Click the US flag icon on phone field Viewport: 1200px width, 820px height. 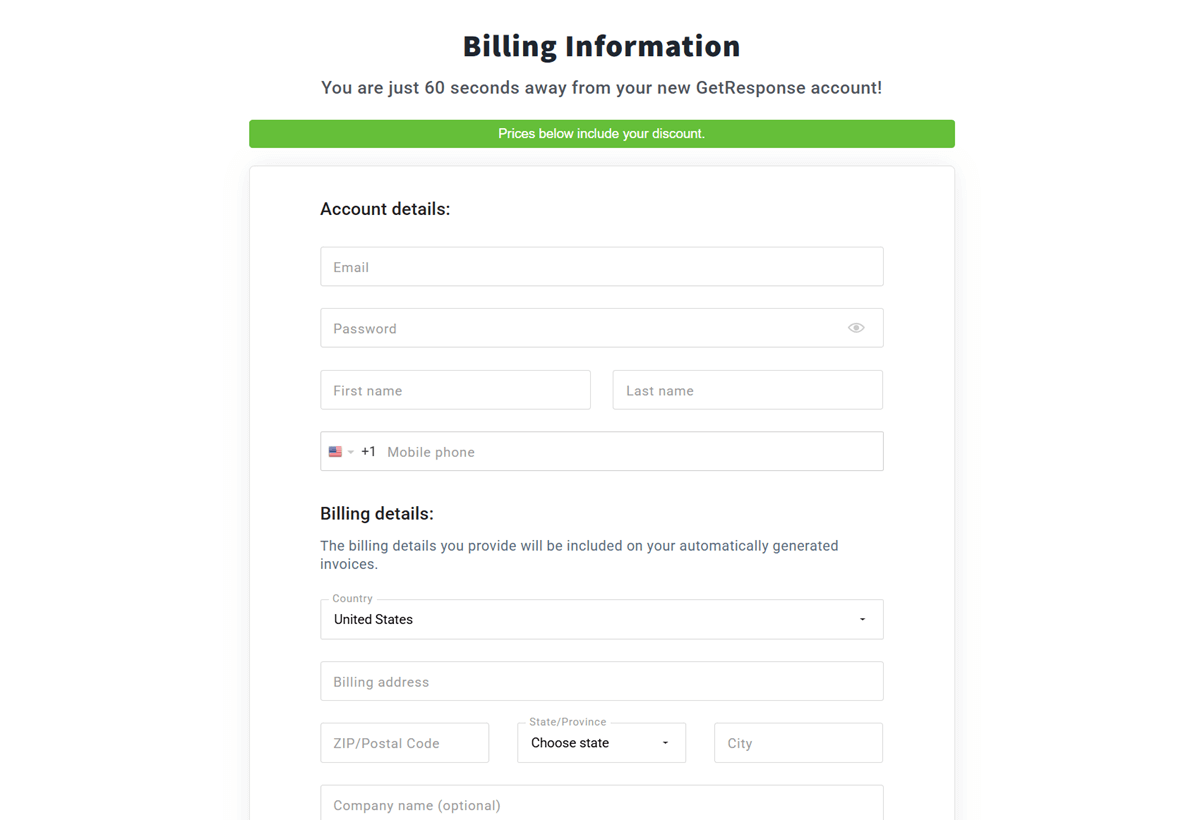[336, 451]
